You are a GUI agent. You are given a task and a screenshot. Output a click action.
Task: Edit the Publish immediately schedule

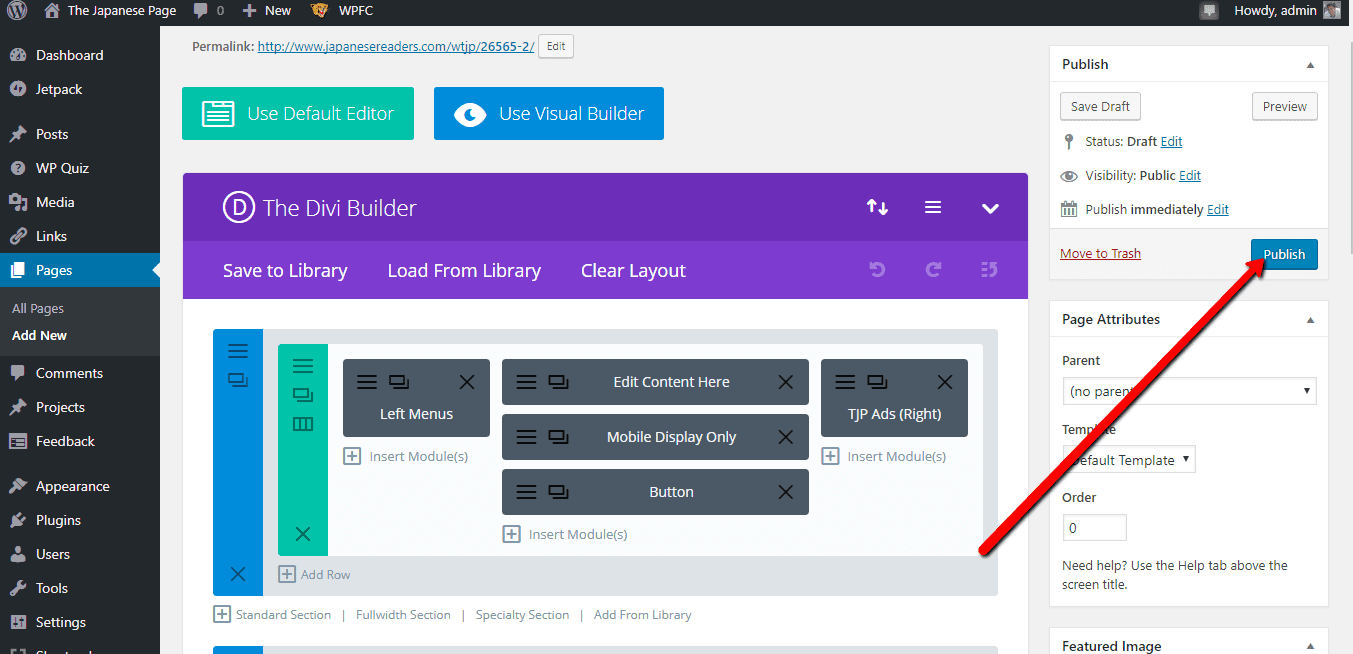pos(1218,210)
